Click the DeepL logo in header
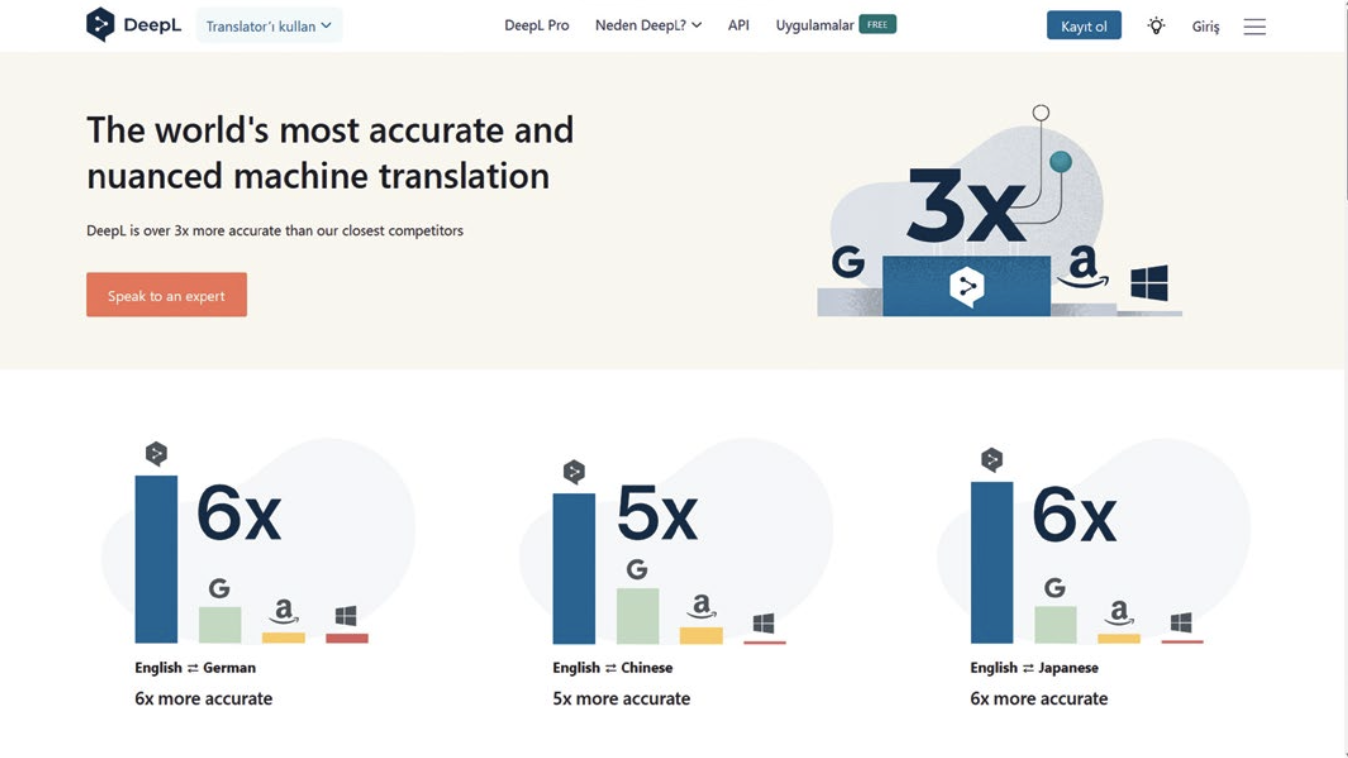Screen dimensions: 1348x758 point(134,26)
